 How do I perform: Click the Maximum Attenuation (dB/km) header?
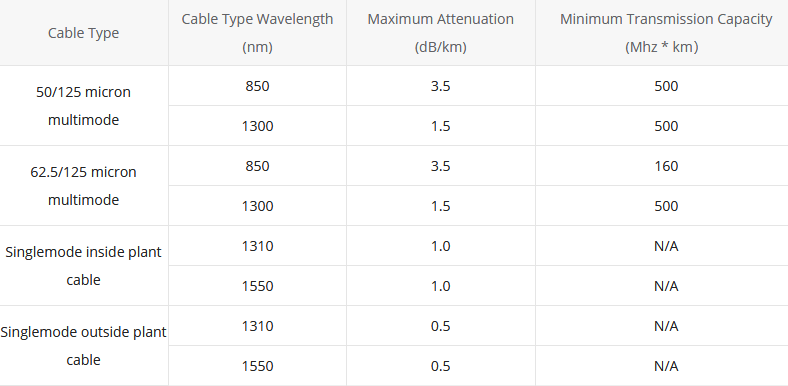441,33
